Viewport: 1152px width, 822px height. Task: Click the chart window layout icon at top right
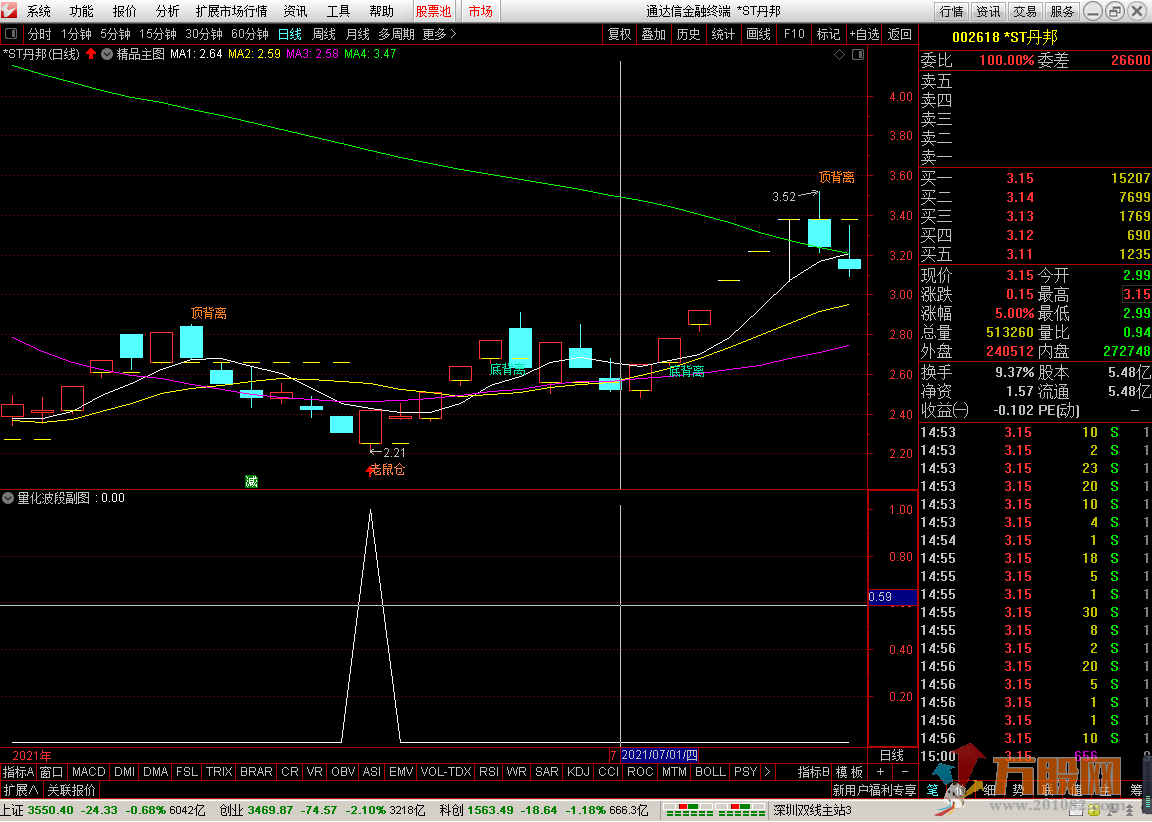[x=857, y=54]
